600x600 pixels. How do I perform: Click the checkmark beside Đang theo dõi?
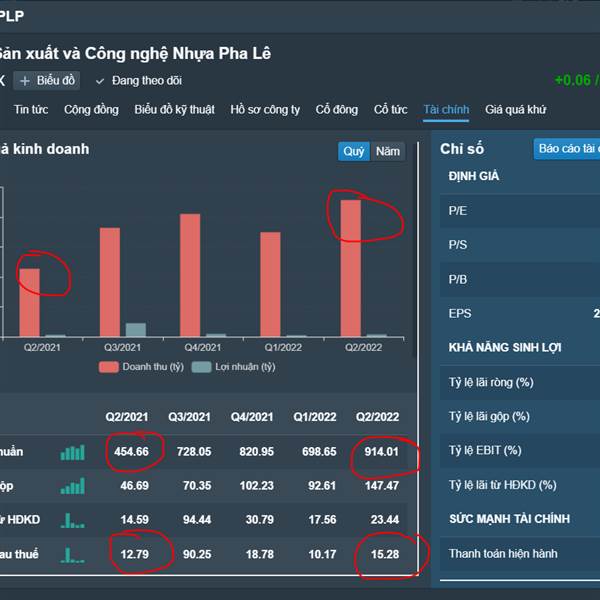click(x=100, y=81)
